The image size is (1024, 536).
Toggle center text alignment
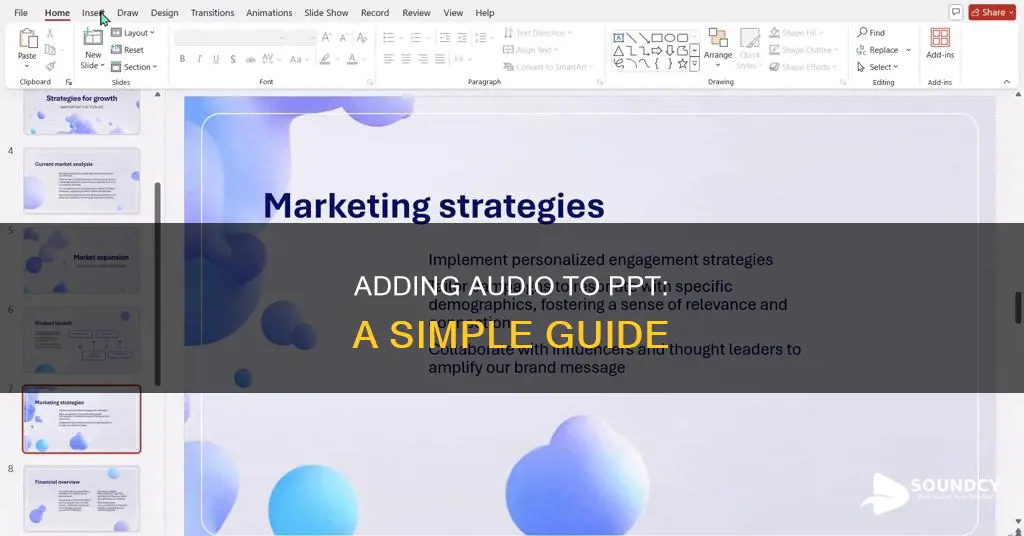click(406, 59)
